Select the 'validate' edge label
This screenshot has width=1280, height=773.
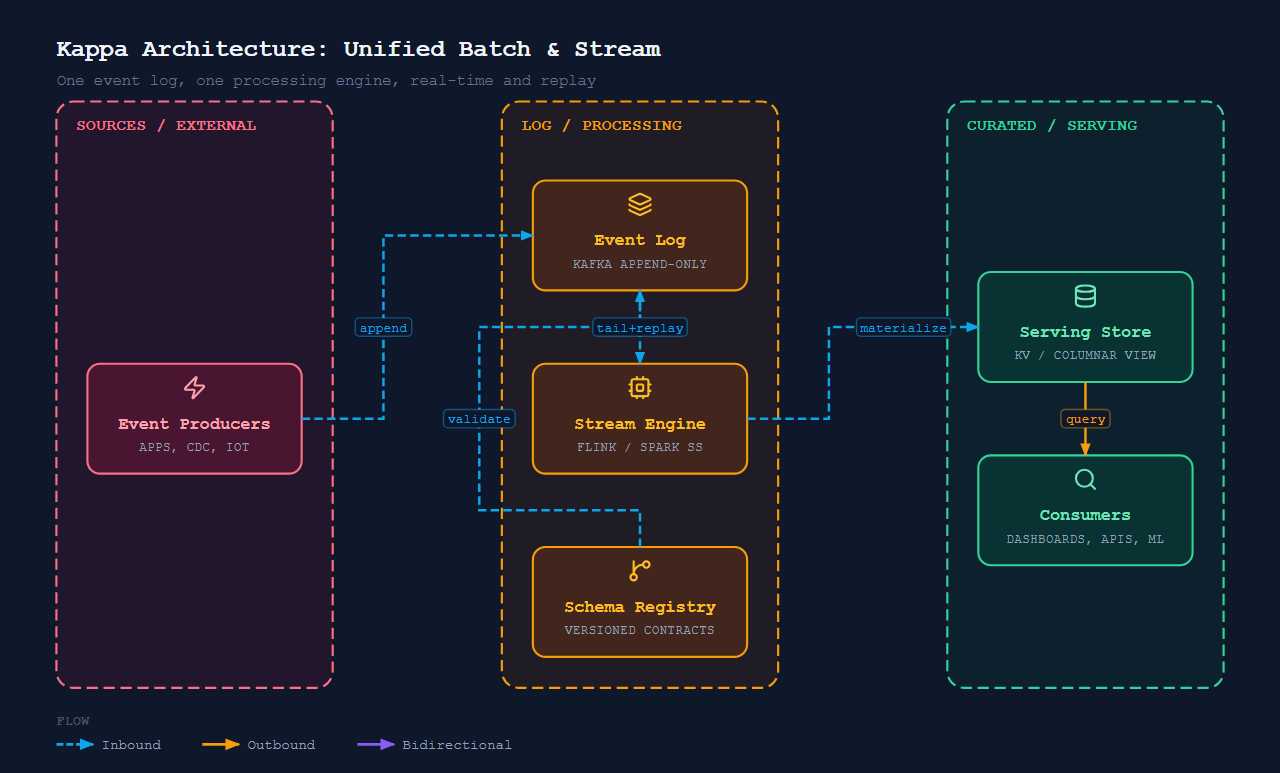tap(479, 419)
